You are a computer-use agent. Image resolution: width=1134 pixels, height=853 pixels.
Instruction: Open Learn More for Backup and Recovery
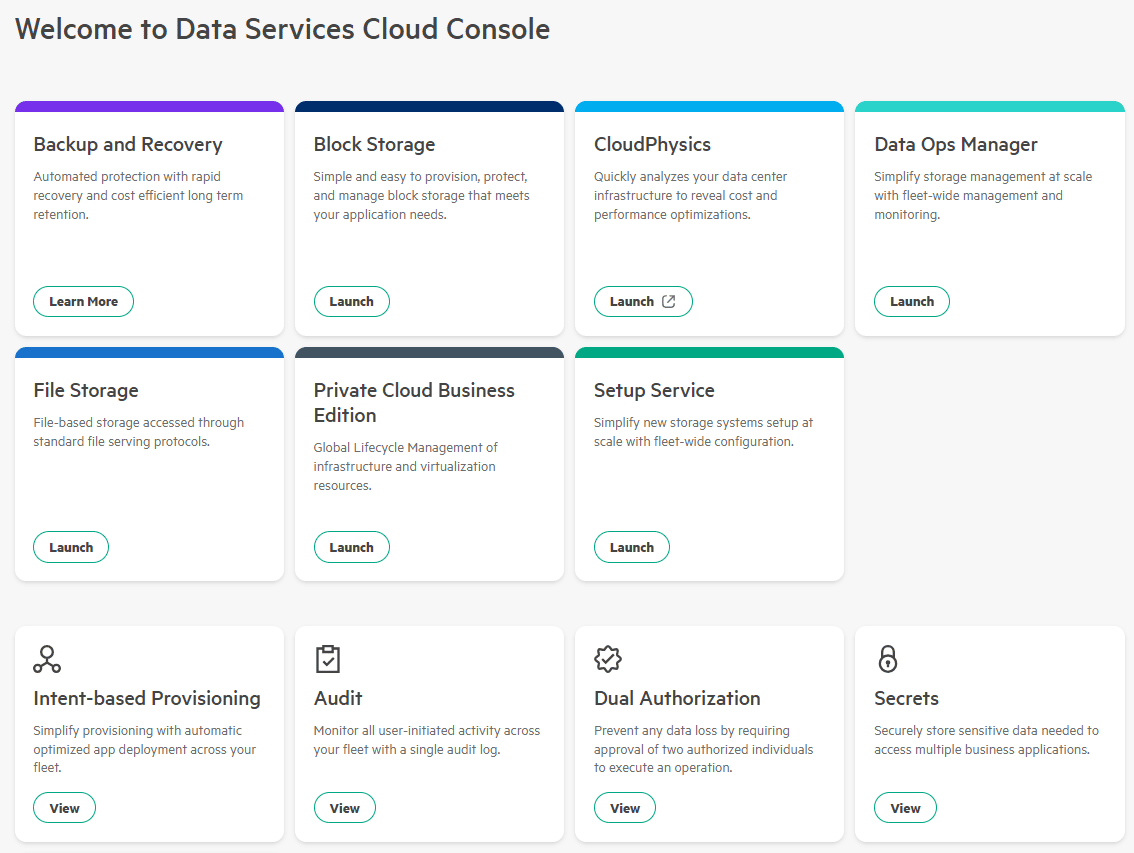(83, 301)
